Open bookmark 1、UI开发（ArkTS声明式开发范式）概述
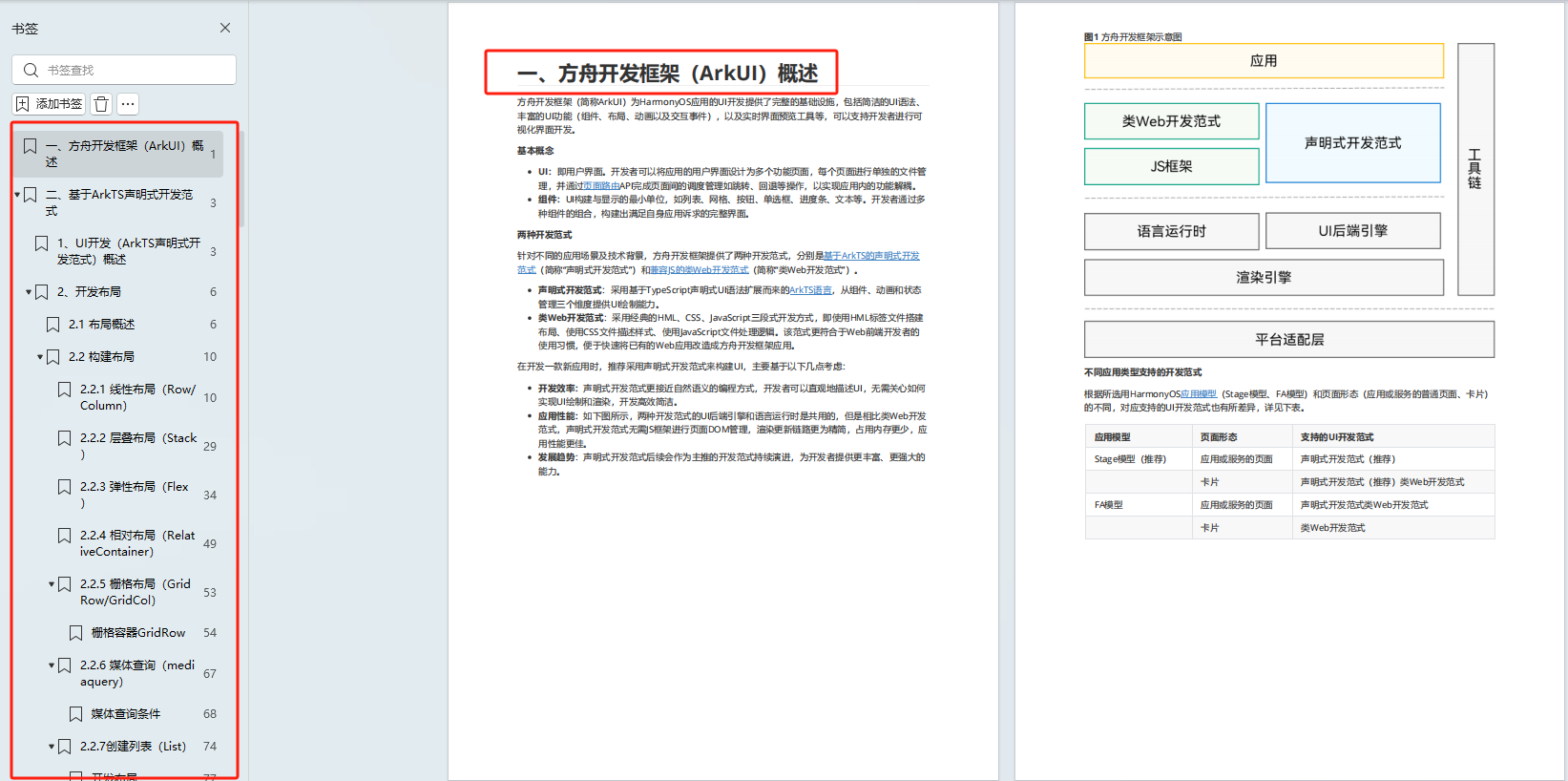 point(129,251)
